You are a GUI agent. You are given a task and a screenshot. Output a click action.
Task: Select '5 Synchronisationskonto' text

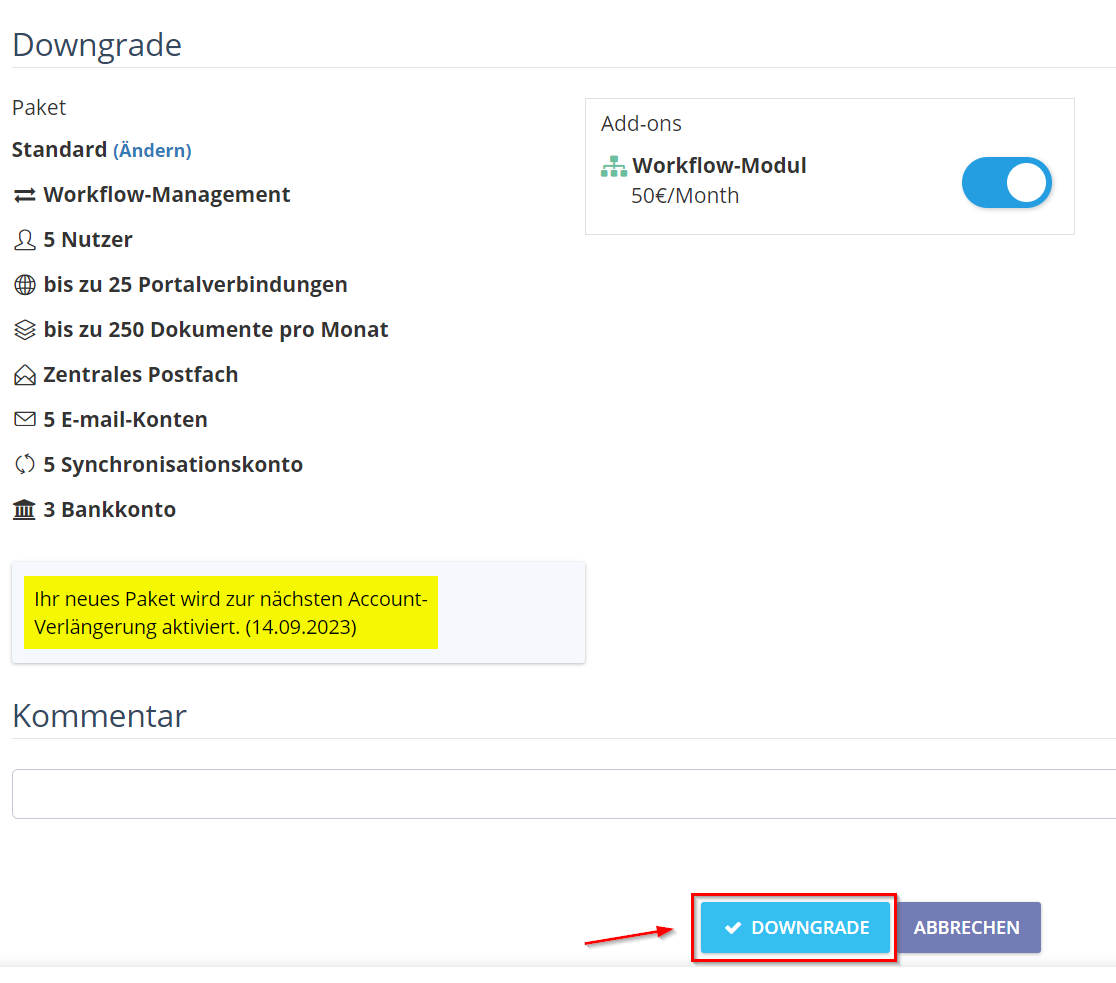173,464
